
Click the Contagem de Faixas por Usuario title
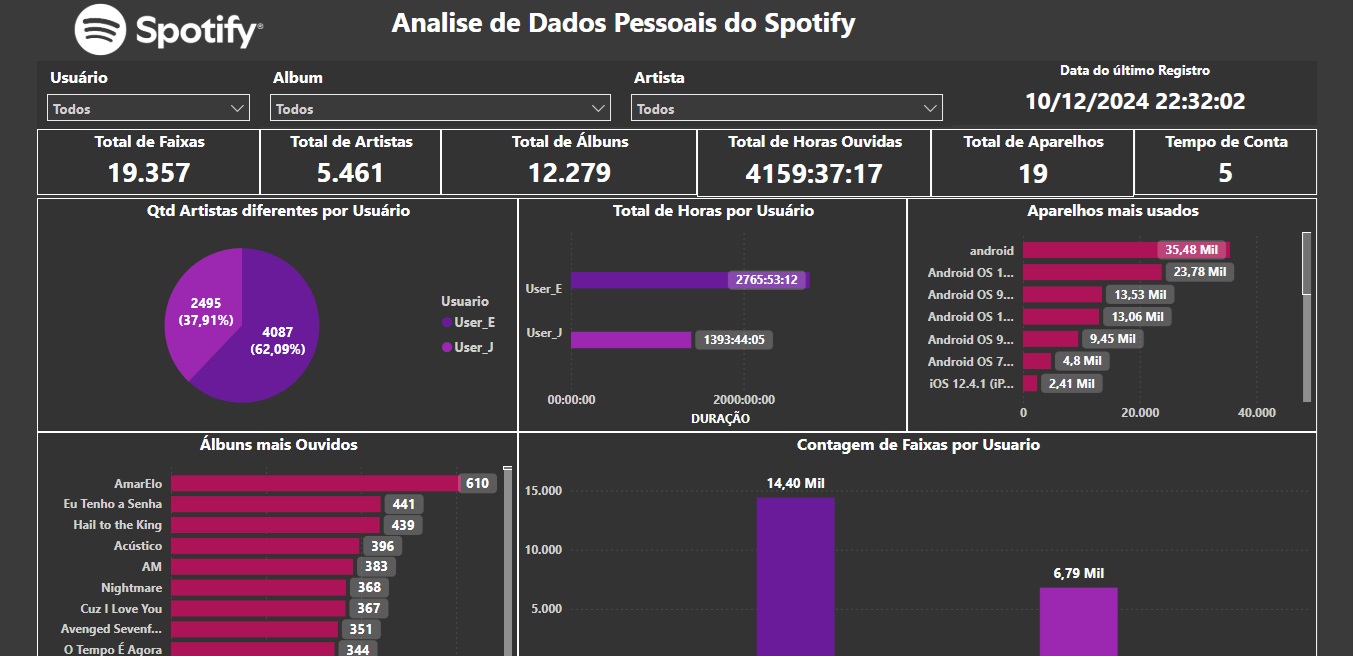(918, 445)
